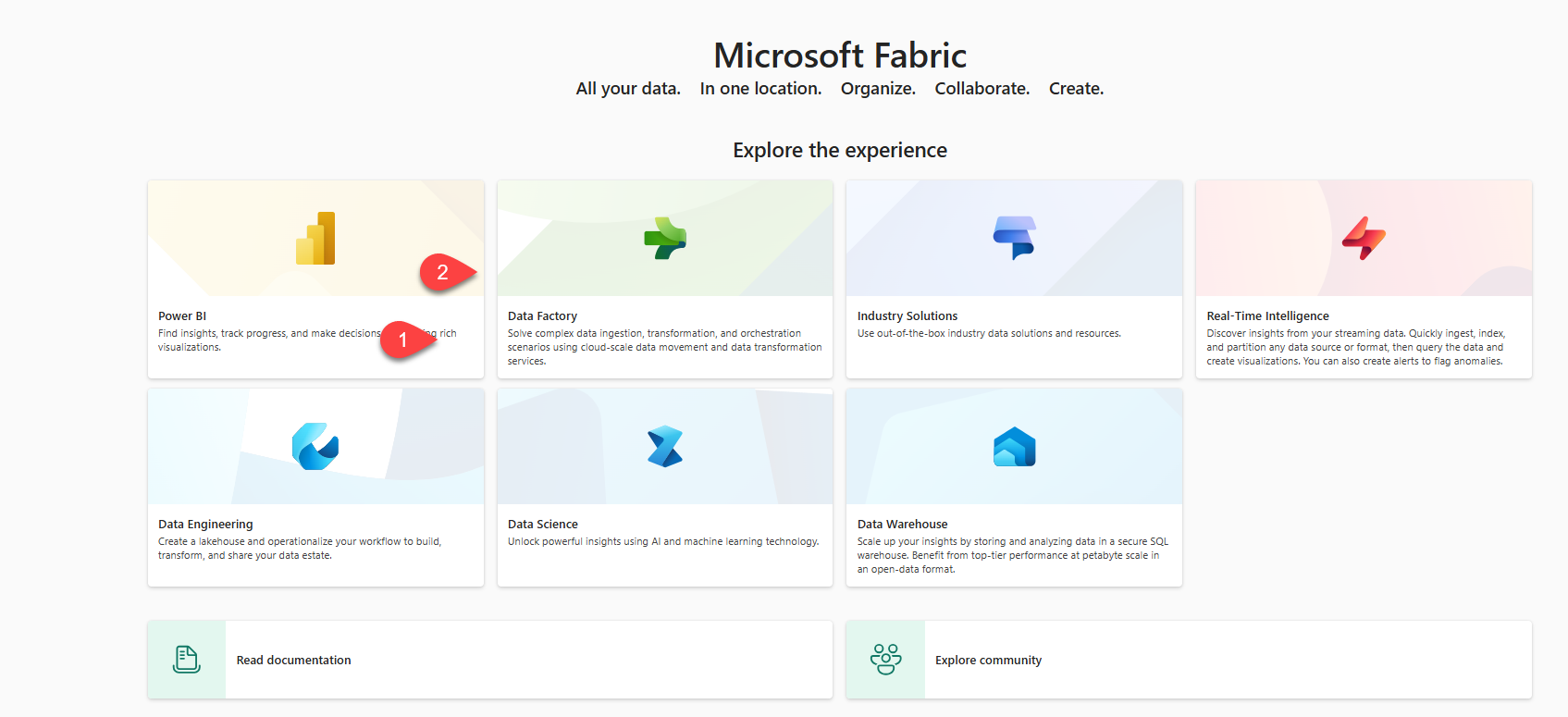Click the Explore community people icon

(885, 660)
